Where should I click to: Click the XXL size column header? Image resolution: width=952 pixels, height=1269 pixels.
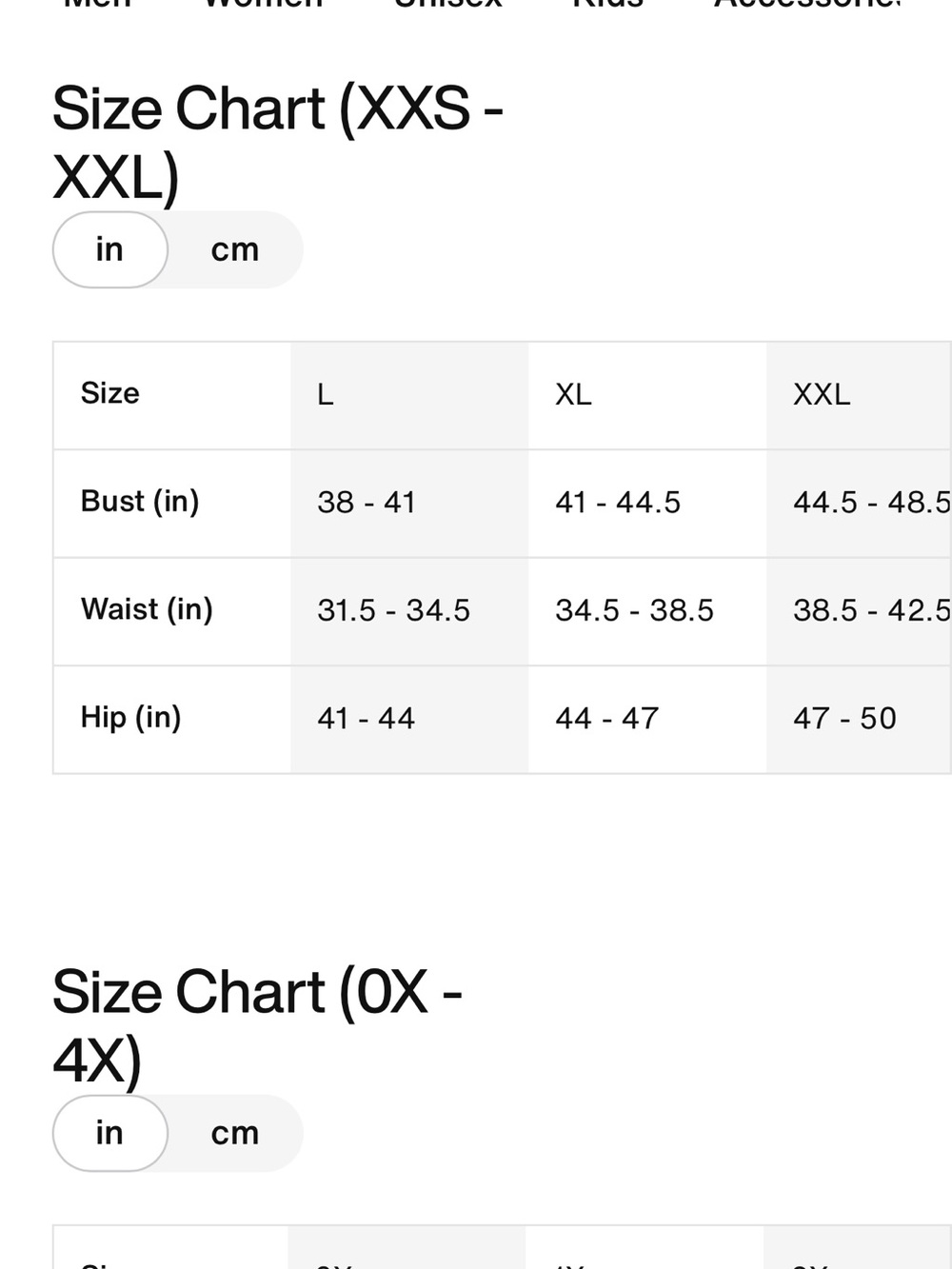(859, 395)
